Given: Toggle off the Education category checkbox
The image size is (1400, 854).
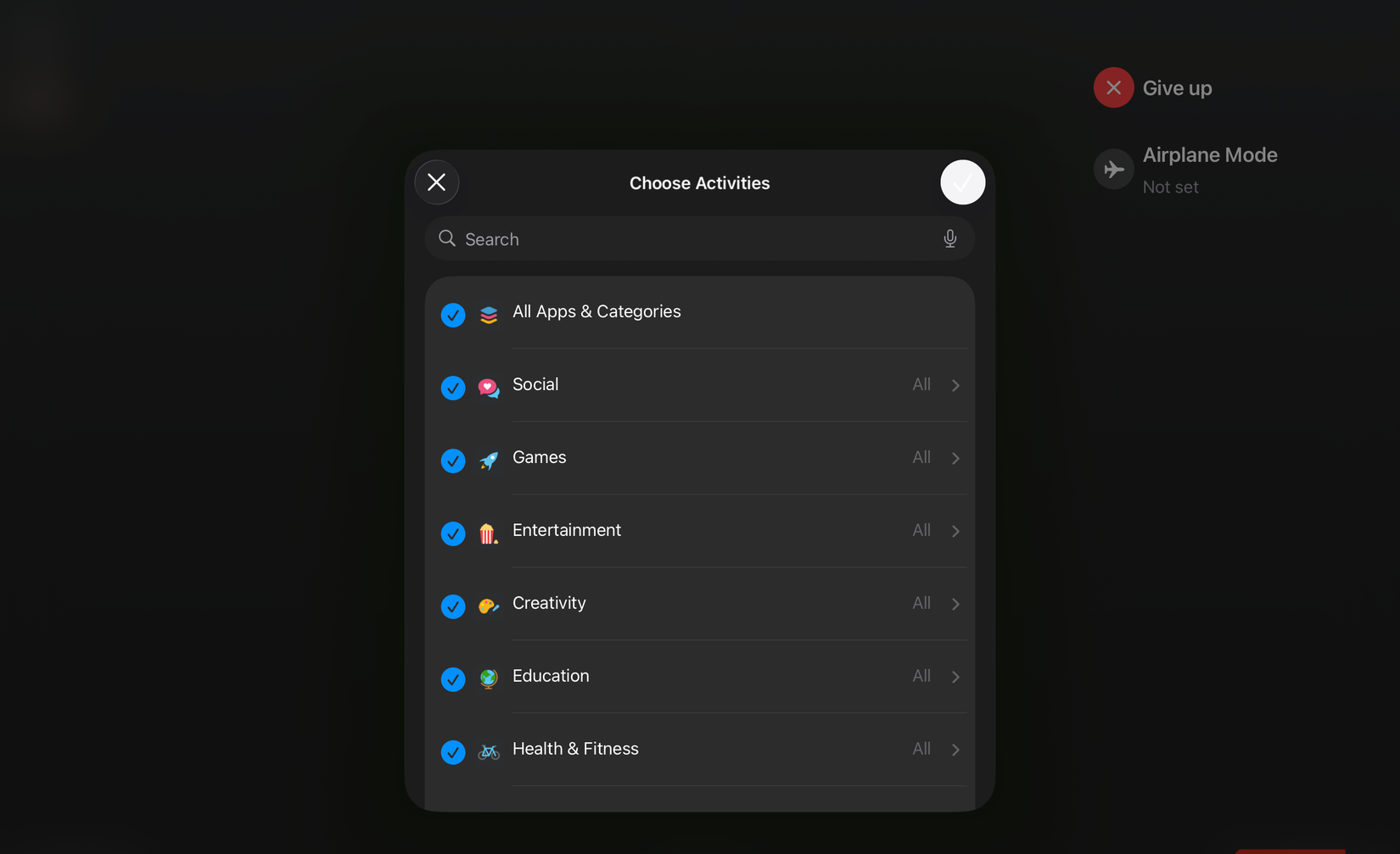Looking at the screenshot, I should pos(452,679).
